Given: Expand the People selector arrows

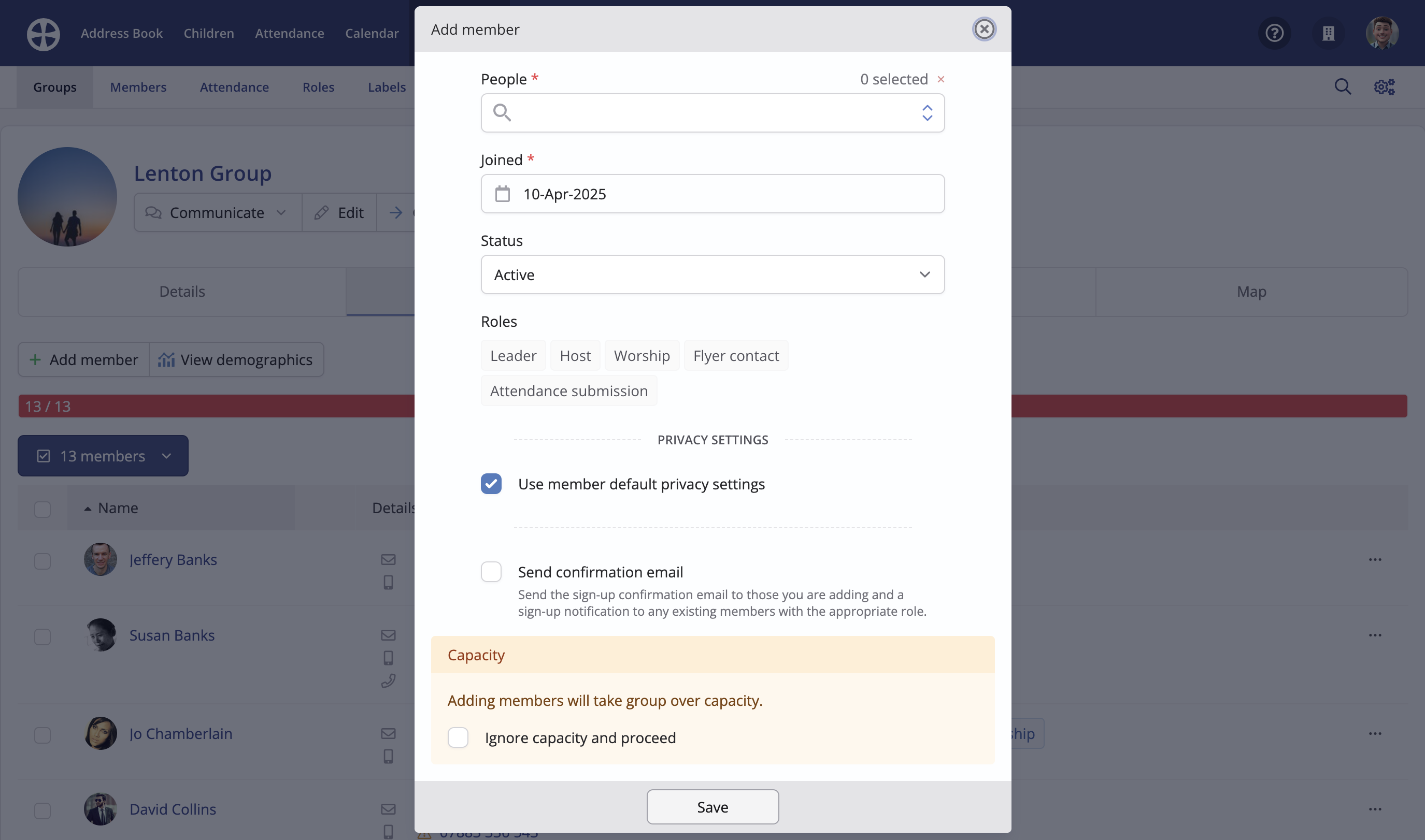Looking at the screenshot, I should (x=927, y=113).
